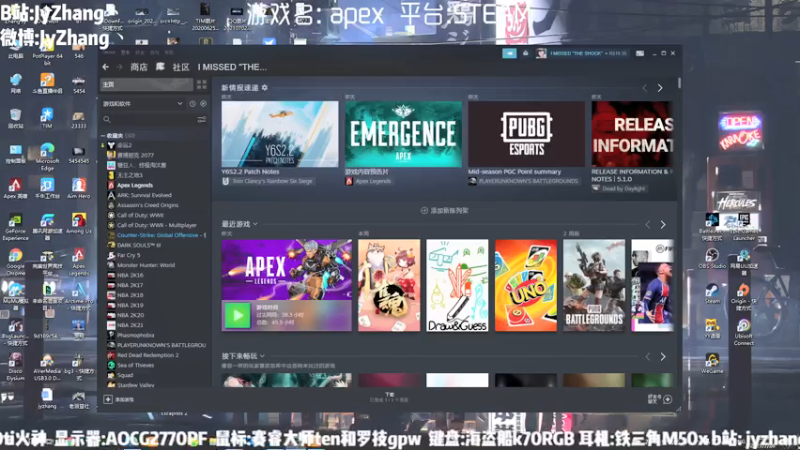Open the news feed settings gear
The image size is (800, 450).
pos(264,88)
